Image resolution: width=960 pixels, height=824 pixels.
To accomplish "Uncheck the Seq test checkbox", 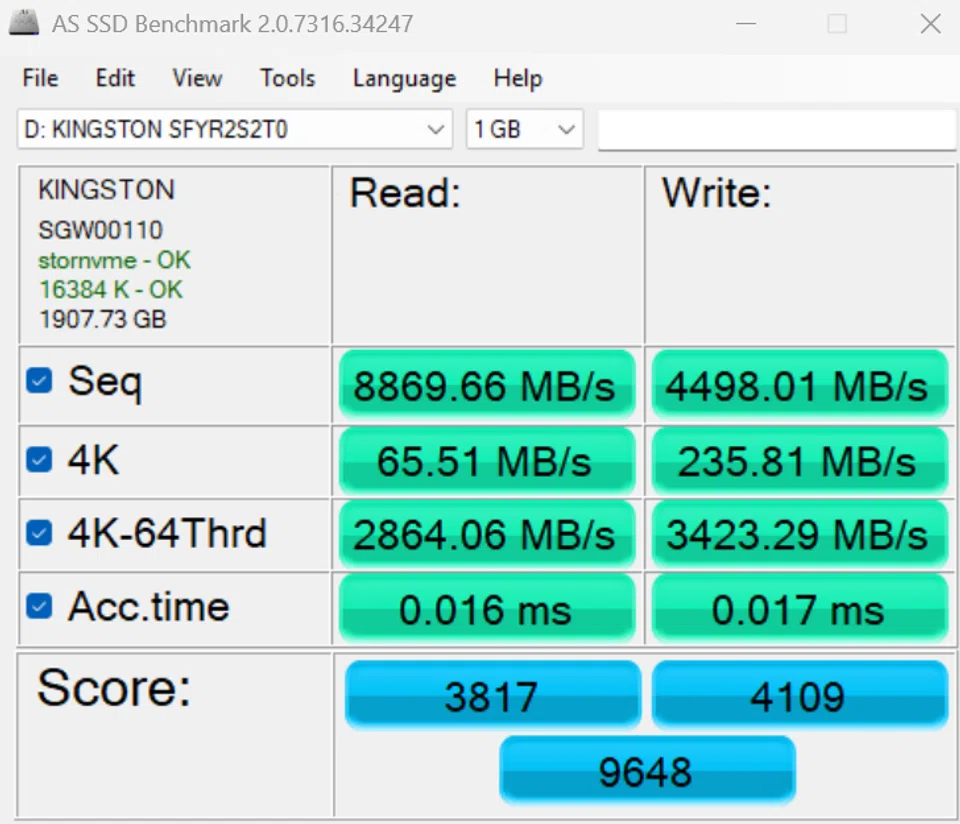I will (x=39, y=381).
